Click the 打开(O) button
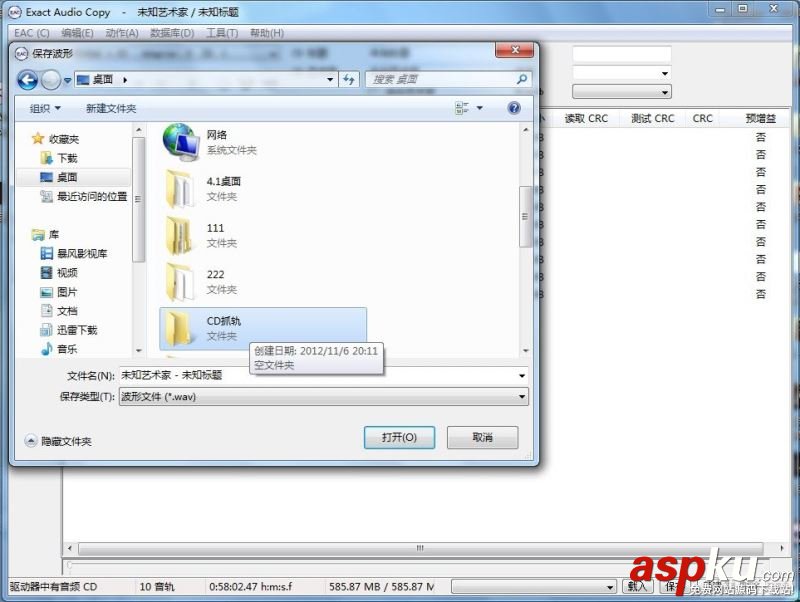This screenshot has height=602, width=800. tap(399, 437)
